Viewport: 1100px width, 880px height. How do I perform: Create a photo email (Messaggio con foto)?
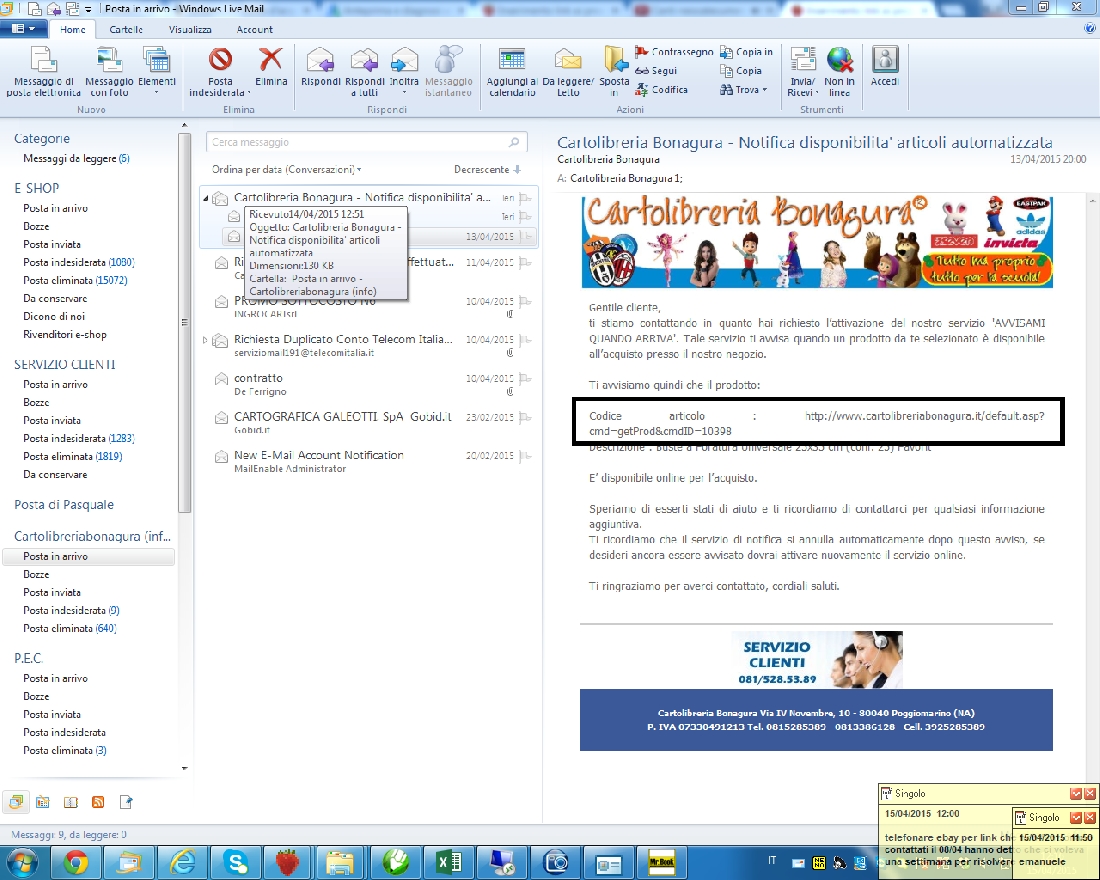click(x=109, y=71)
